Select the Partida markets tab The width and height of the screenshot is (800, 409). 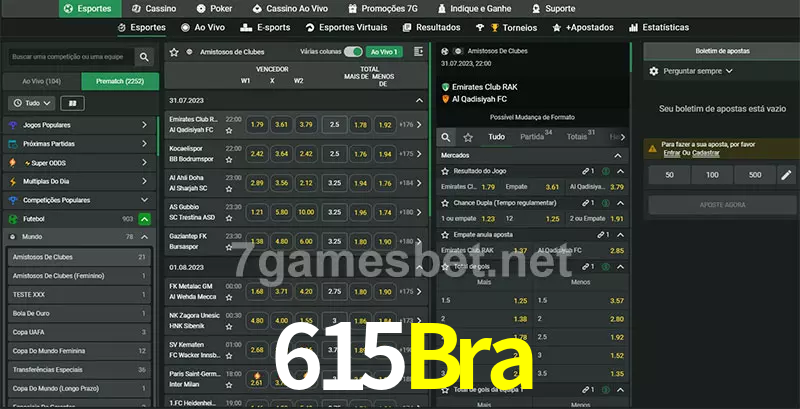coord(536,136)
